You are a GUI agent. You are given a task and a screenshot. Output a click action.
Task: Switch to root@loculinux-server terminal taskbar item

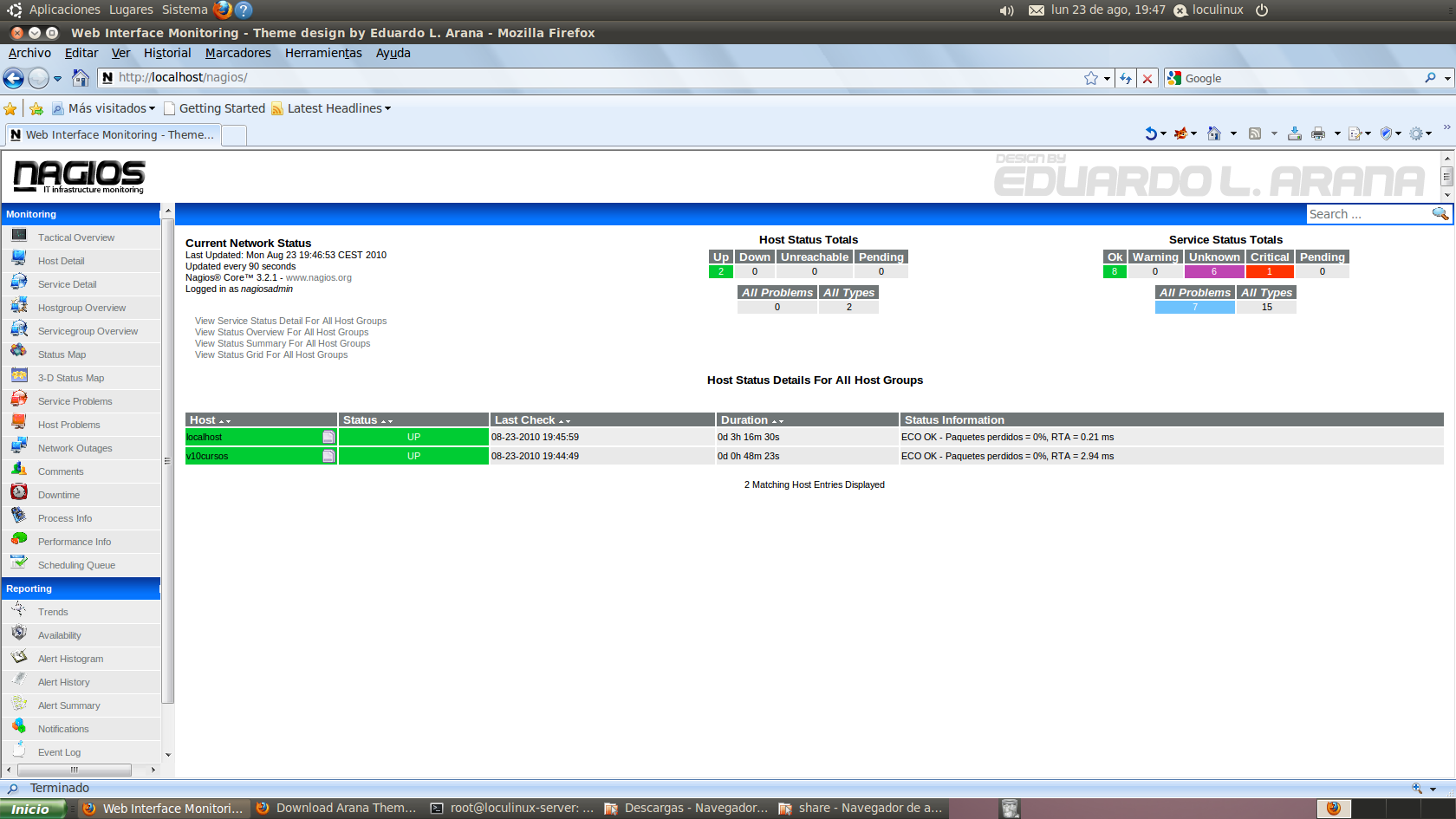(x=512, y=808)
